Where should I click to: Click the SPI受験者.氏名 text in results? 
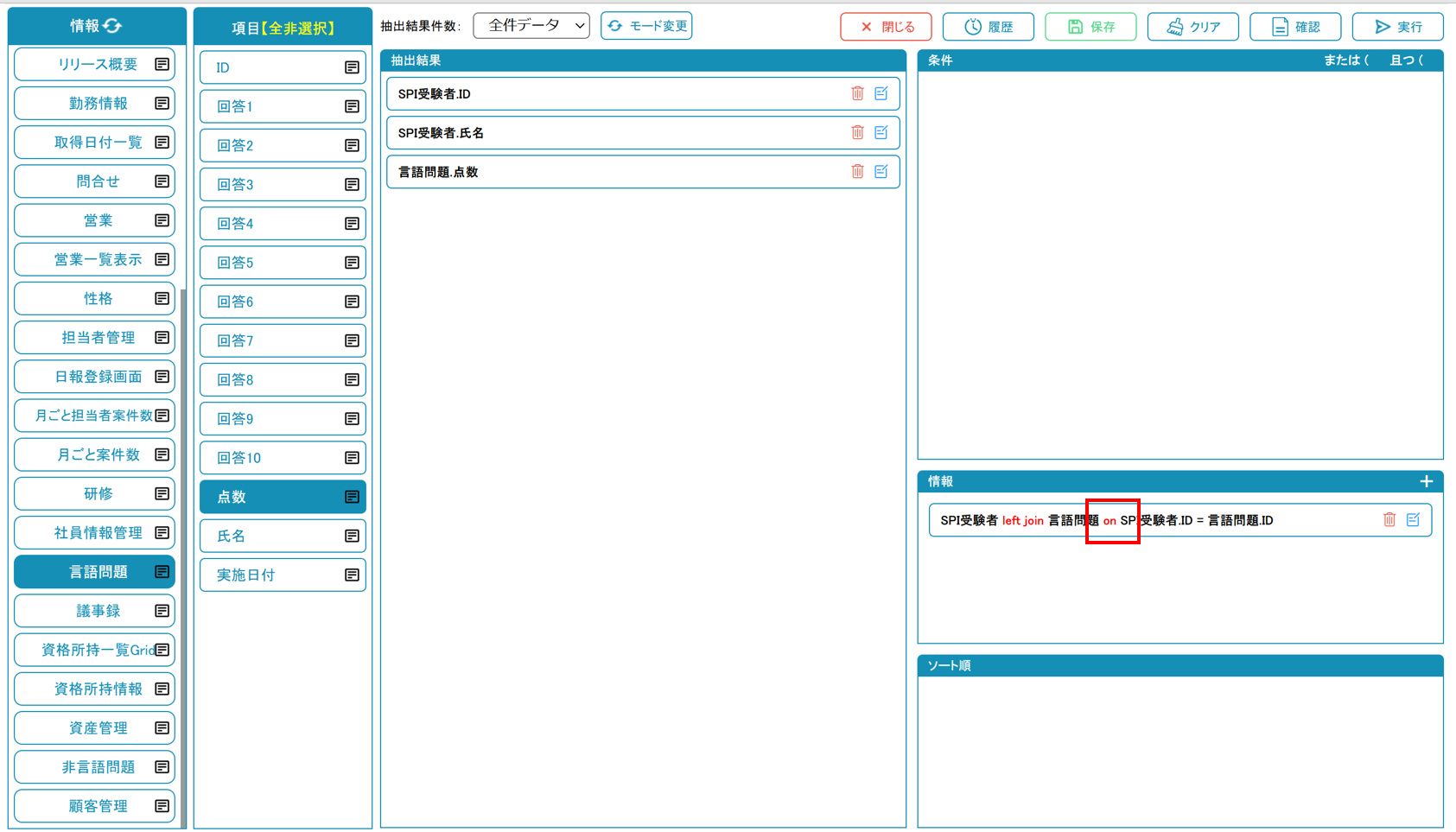click(441, 133)
